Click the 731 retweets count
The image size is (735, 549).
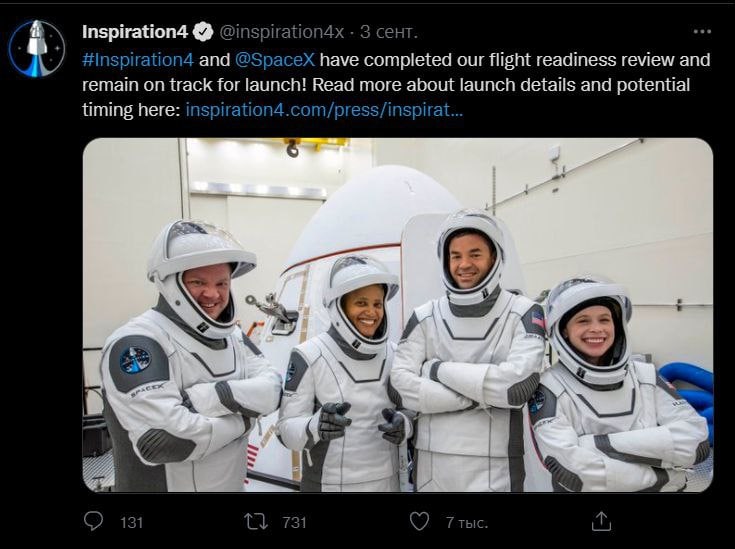click(294, 522)
